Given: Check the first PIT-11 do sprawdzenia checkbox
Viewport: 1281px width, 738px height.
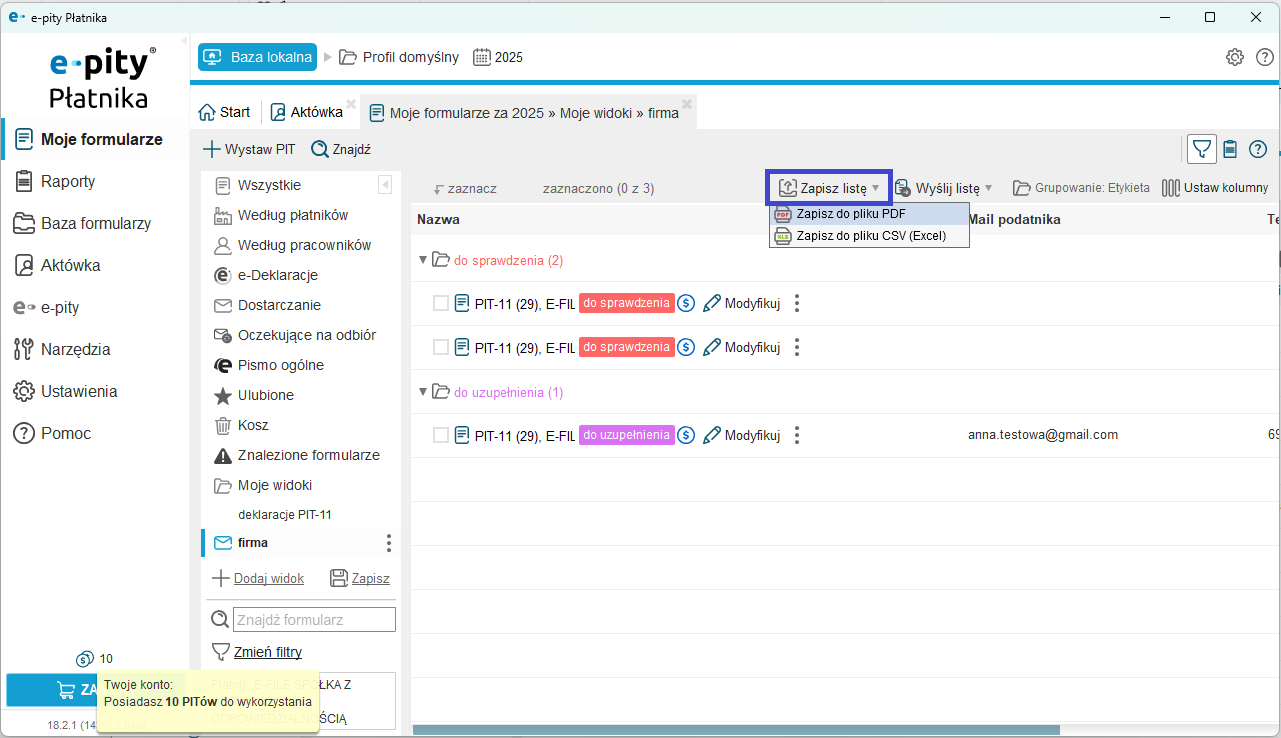Looking at the screenshot, I should (441, 303).
